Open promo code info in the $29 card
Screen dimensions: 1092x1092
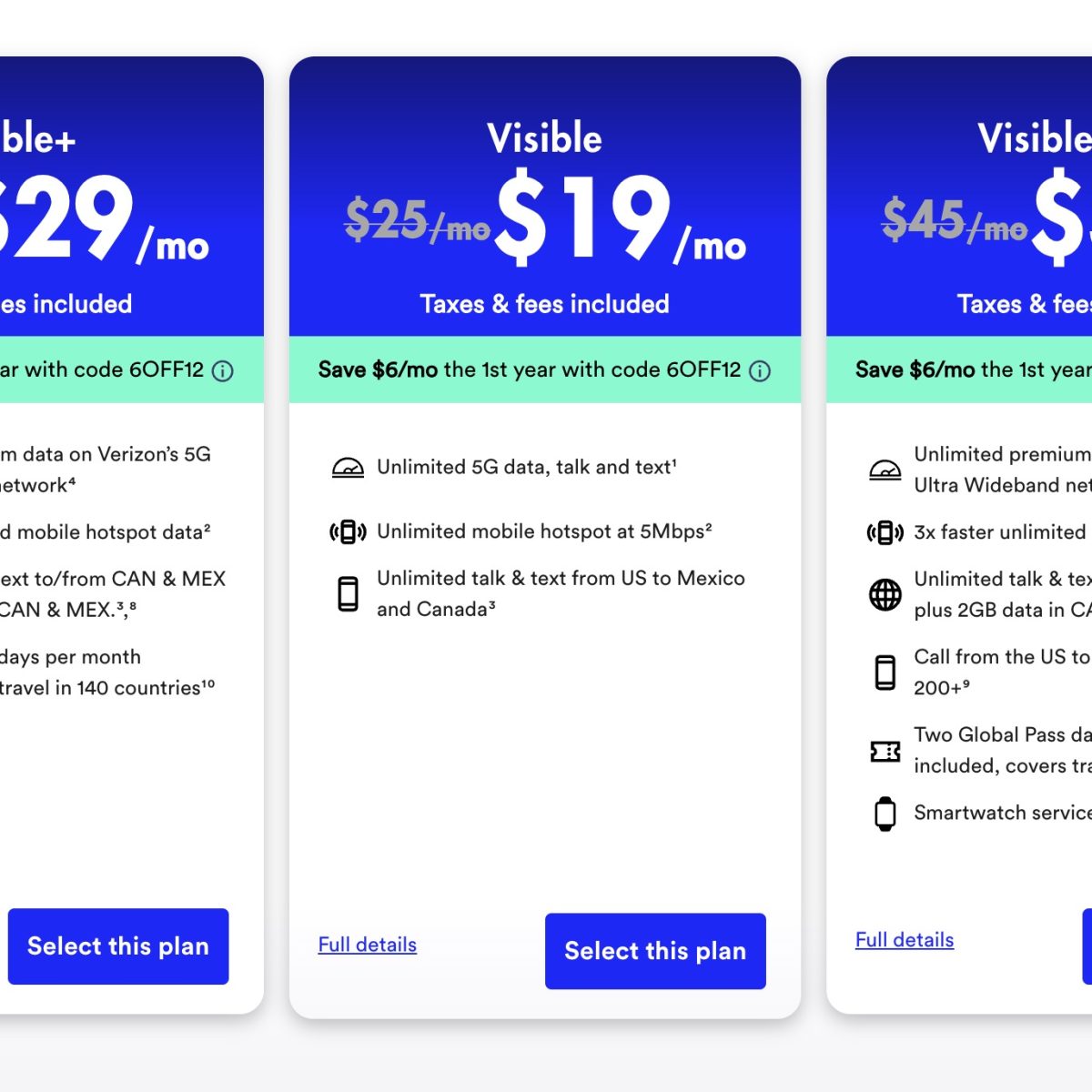223,370
